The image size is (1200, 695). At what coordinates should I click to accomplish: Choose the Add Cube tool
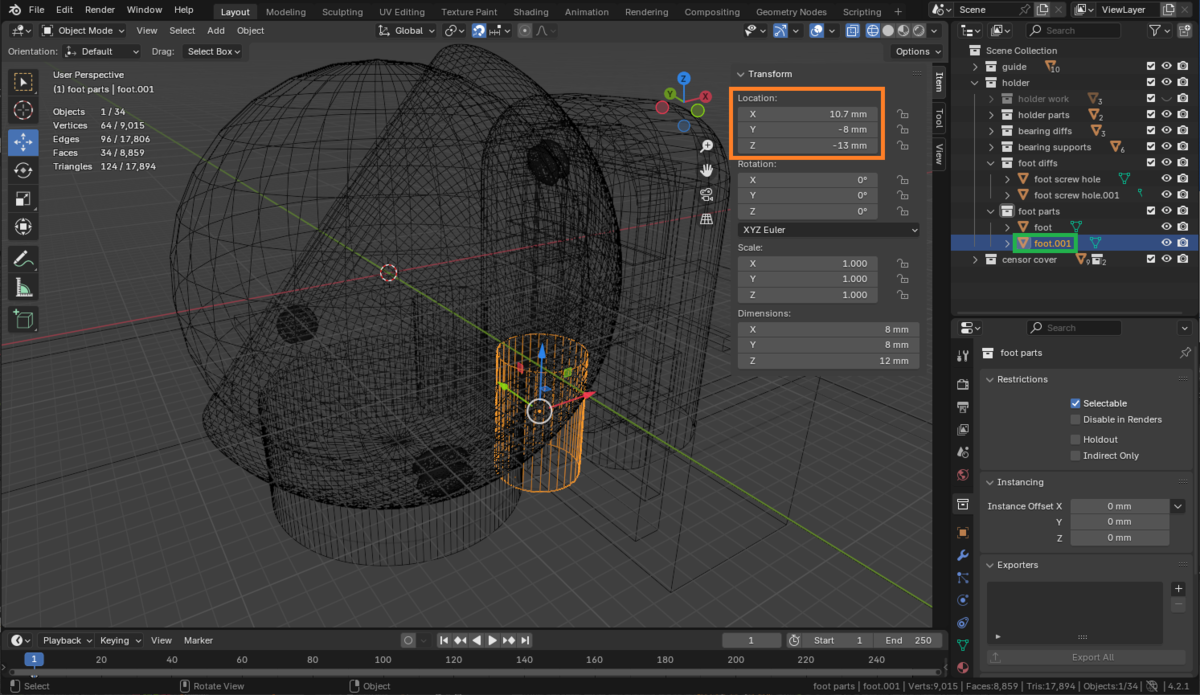pyautogui.click(x=23, y=320)
